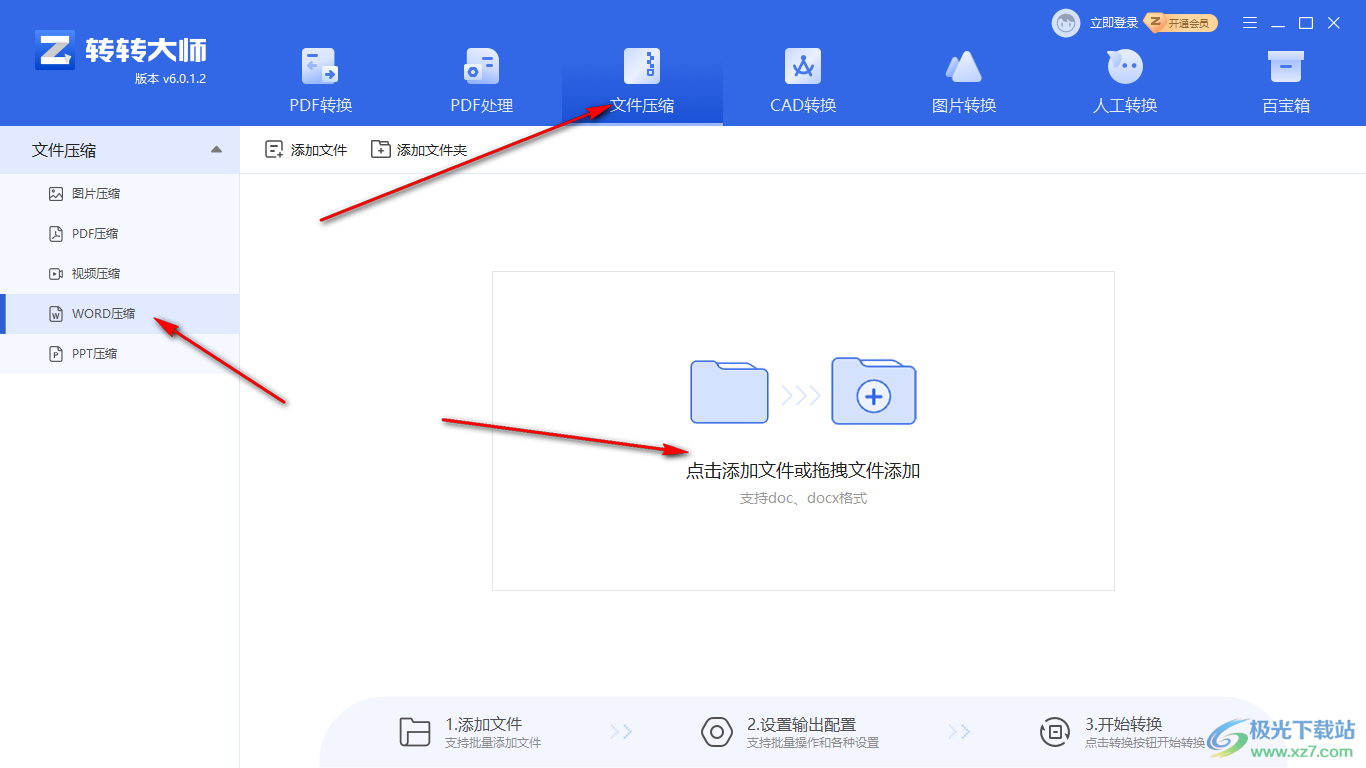Viewport: 1366px width, 768px height.
Task: Click the 开通会员 membership button
Action: pyautogui.click(x=1182, y=23)
